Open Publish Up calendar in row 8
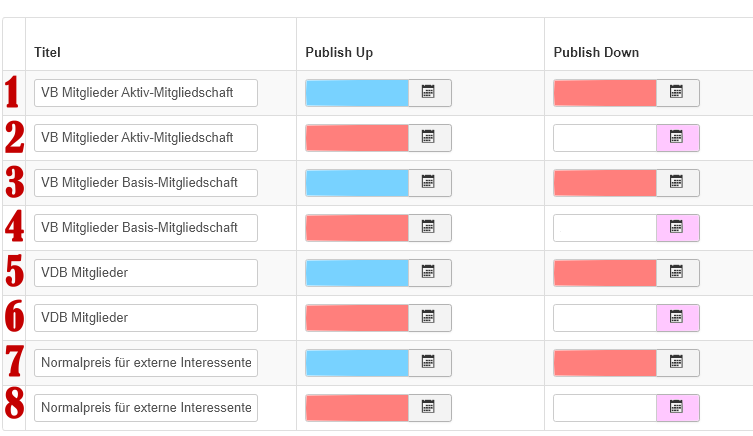The width and height of the screenshot is (753, 436). pos(429,408)
